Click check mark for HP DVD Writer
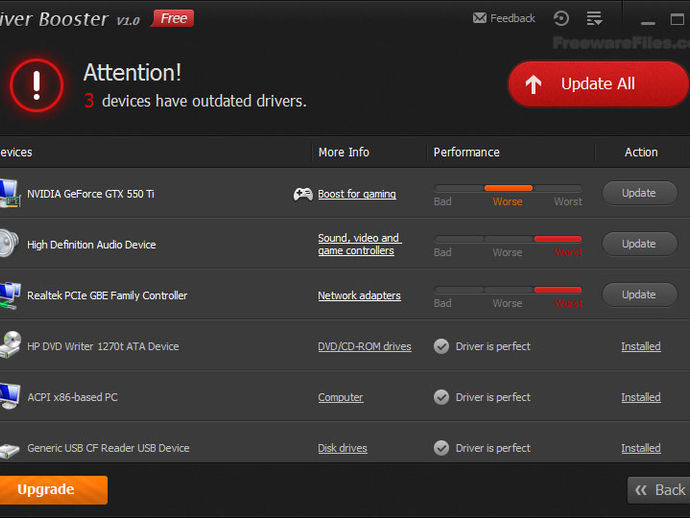The height and width of the screenshot is (518, 690). coord(441,346)
